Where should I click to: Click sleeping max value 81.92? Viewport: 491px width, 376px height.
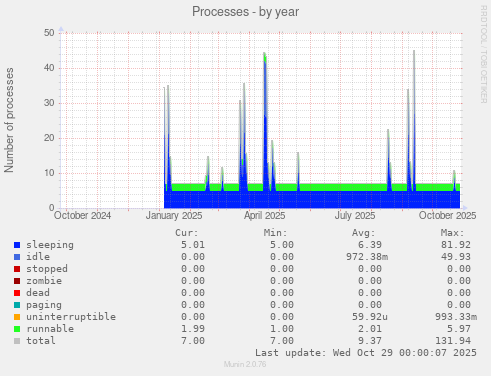click(456, 245)
